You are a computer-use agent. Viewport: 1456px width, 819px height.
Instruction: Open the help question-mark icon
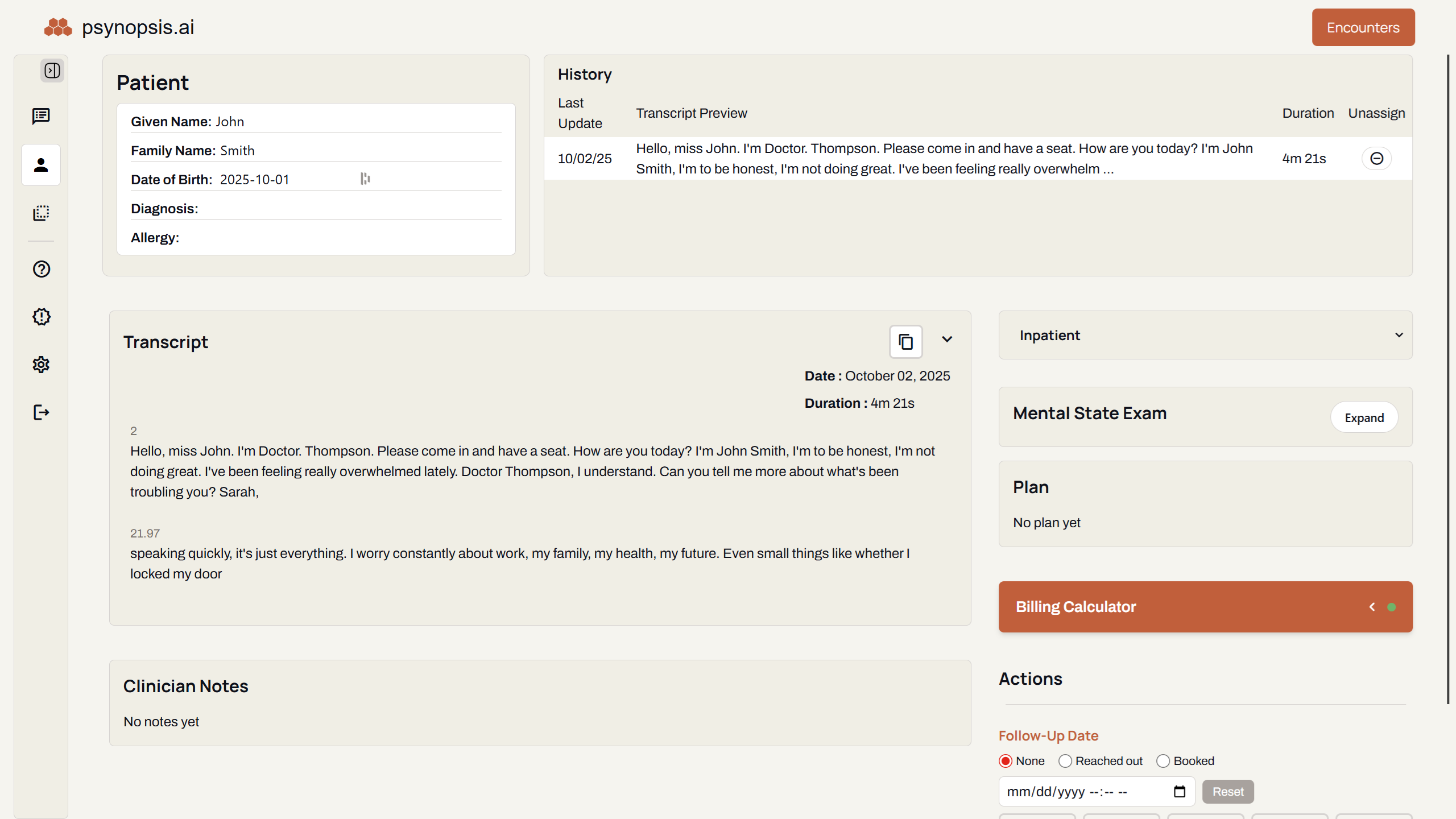pos(40,269)
